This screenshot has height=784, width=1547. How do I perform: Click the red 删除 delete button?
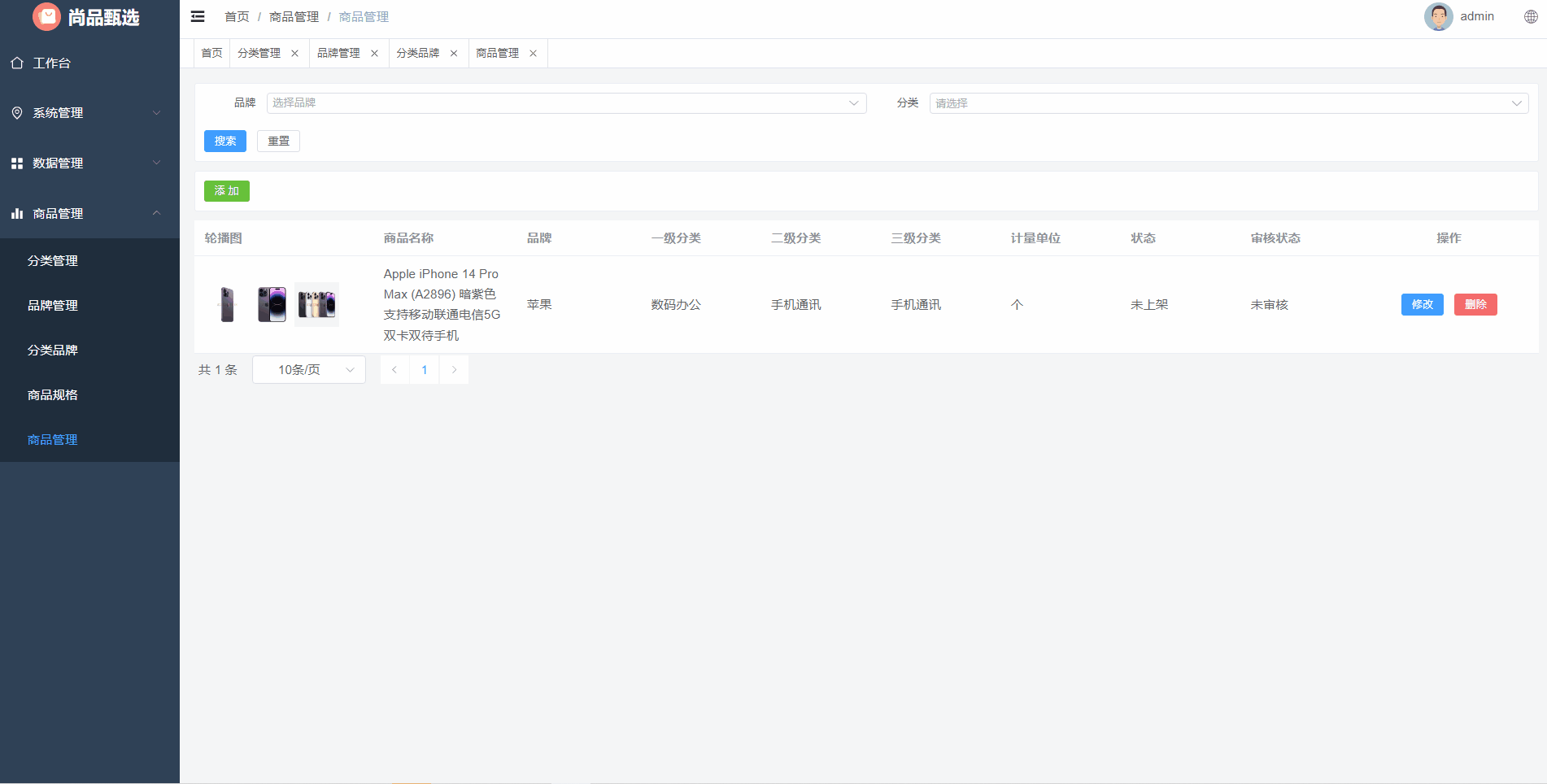1475,304
